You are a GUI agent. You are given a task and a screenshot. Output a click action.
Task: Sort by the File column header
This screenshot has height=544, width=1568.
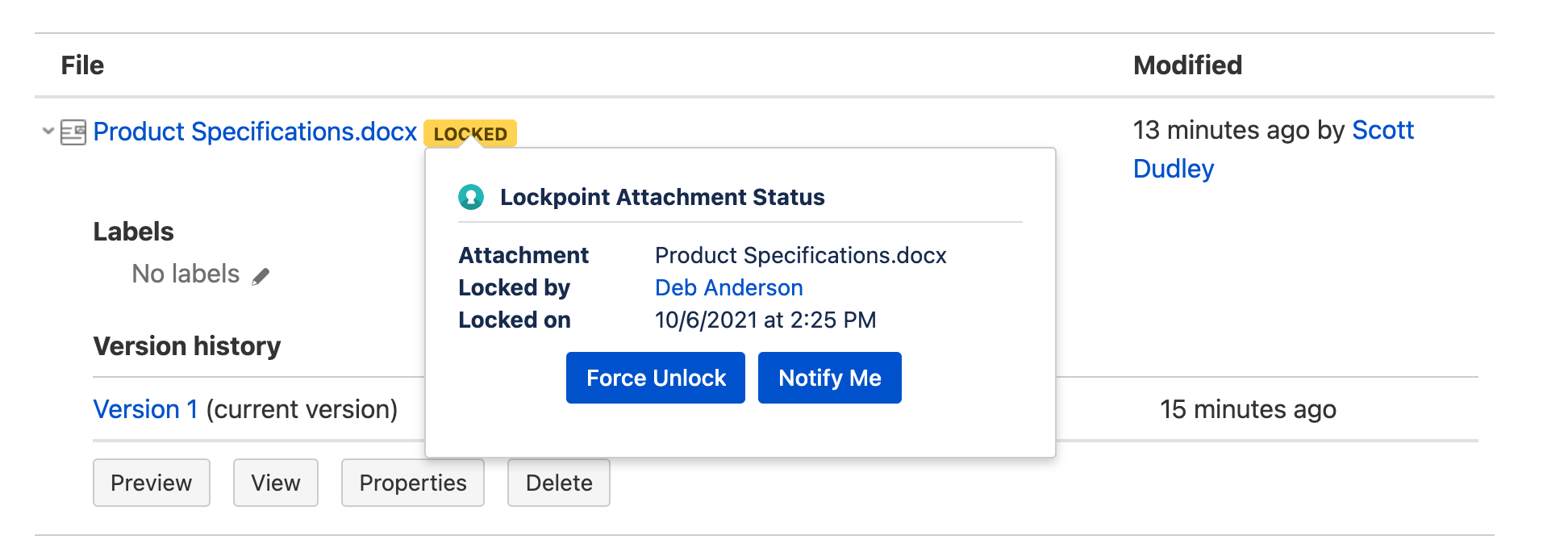pyautogui.click(x=82, y=65)
